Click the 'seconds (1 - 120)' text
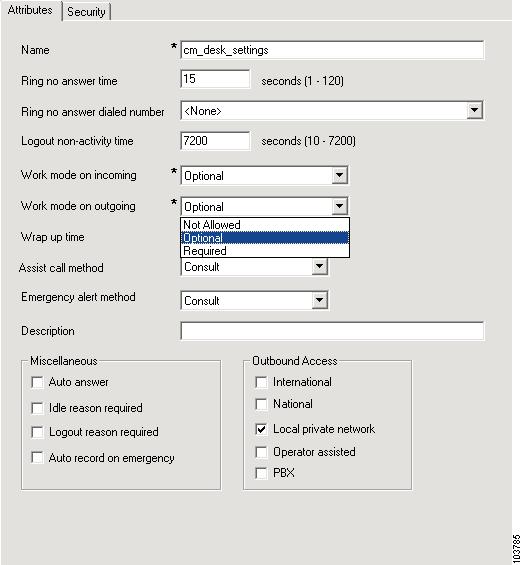The width and height of the screenshot is (521, 565). coord(302,81)
